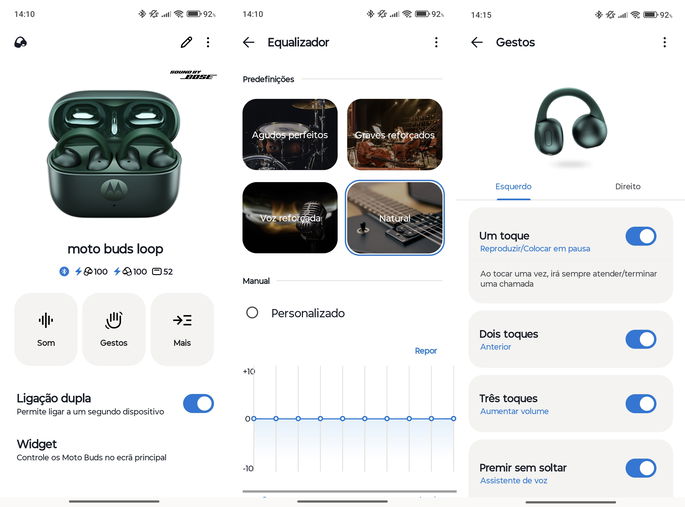Image resolution: width=685 pixels, height=507 pixels.
Task: Disable the Um toque gesture switch
Action: 641,236
